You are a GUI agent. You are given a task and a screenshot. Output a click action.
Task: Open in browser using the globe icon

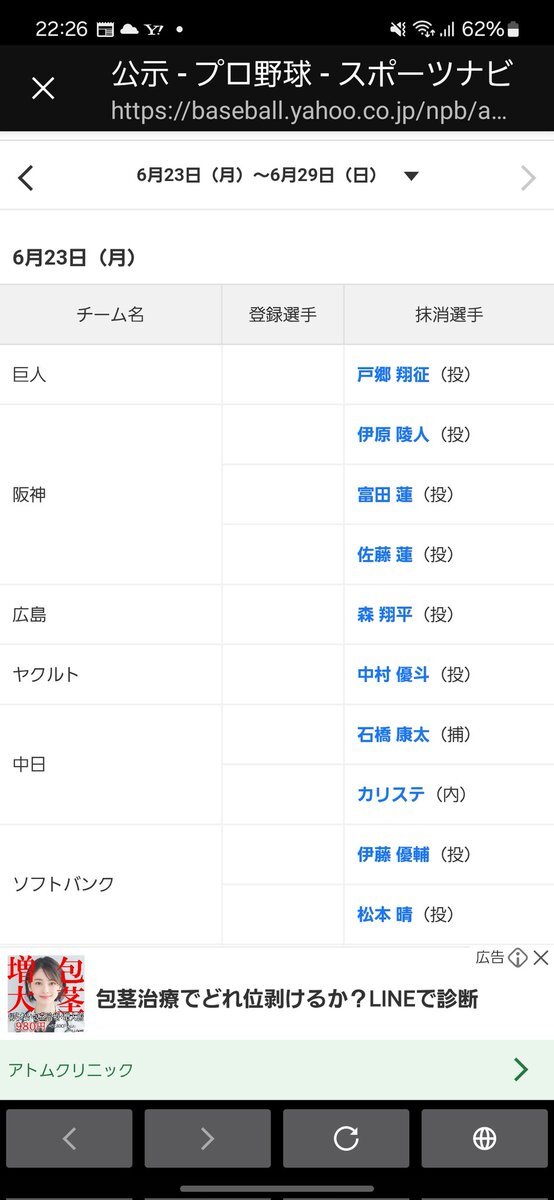(484, 1138)
